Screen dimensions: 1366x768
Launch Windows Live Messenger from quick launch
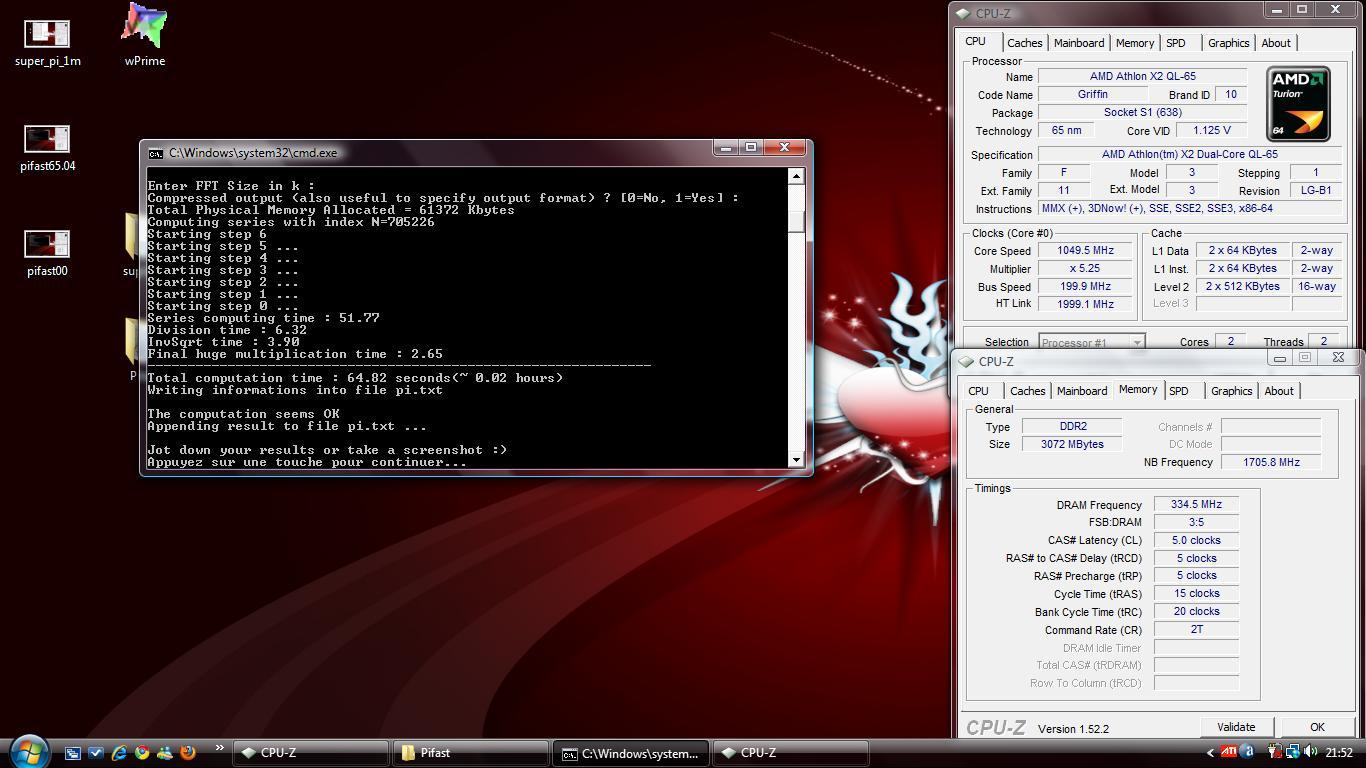(x=164, y=753)
